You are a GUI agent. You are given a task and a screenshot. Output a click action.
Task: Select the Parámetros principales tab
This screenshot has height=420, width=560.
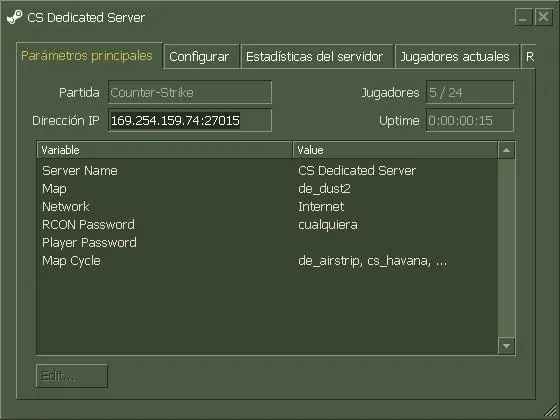(89, 56)
